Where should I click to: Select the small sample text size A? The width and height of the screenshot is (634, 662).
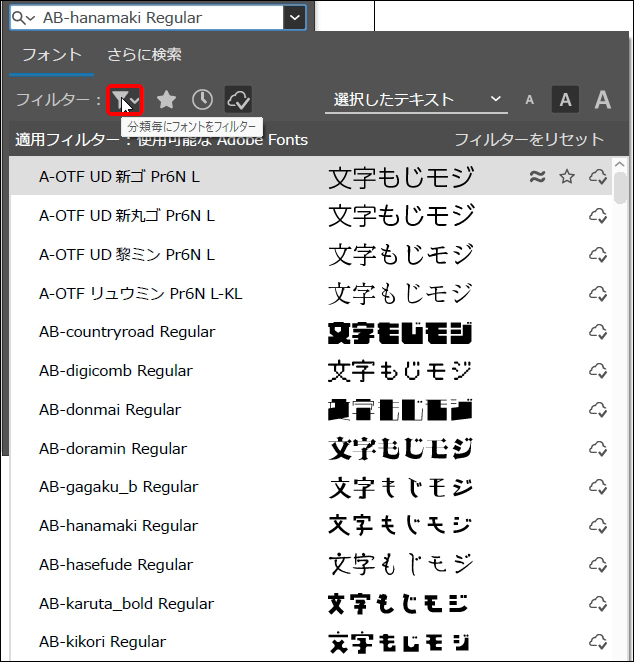click(529, 100)
